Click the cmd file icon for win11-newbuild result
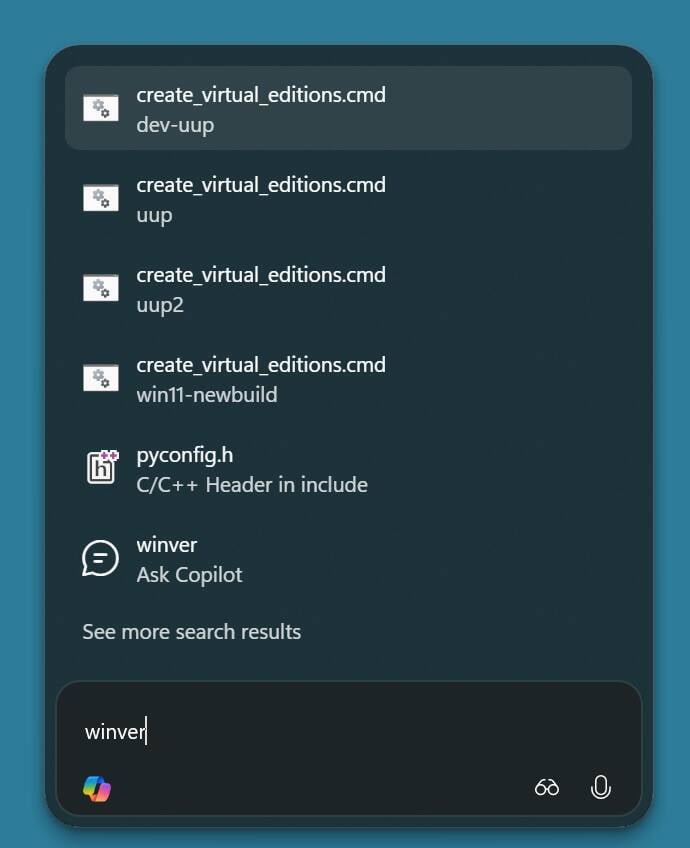 [x=100, y=378]
